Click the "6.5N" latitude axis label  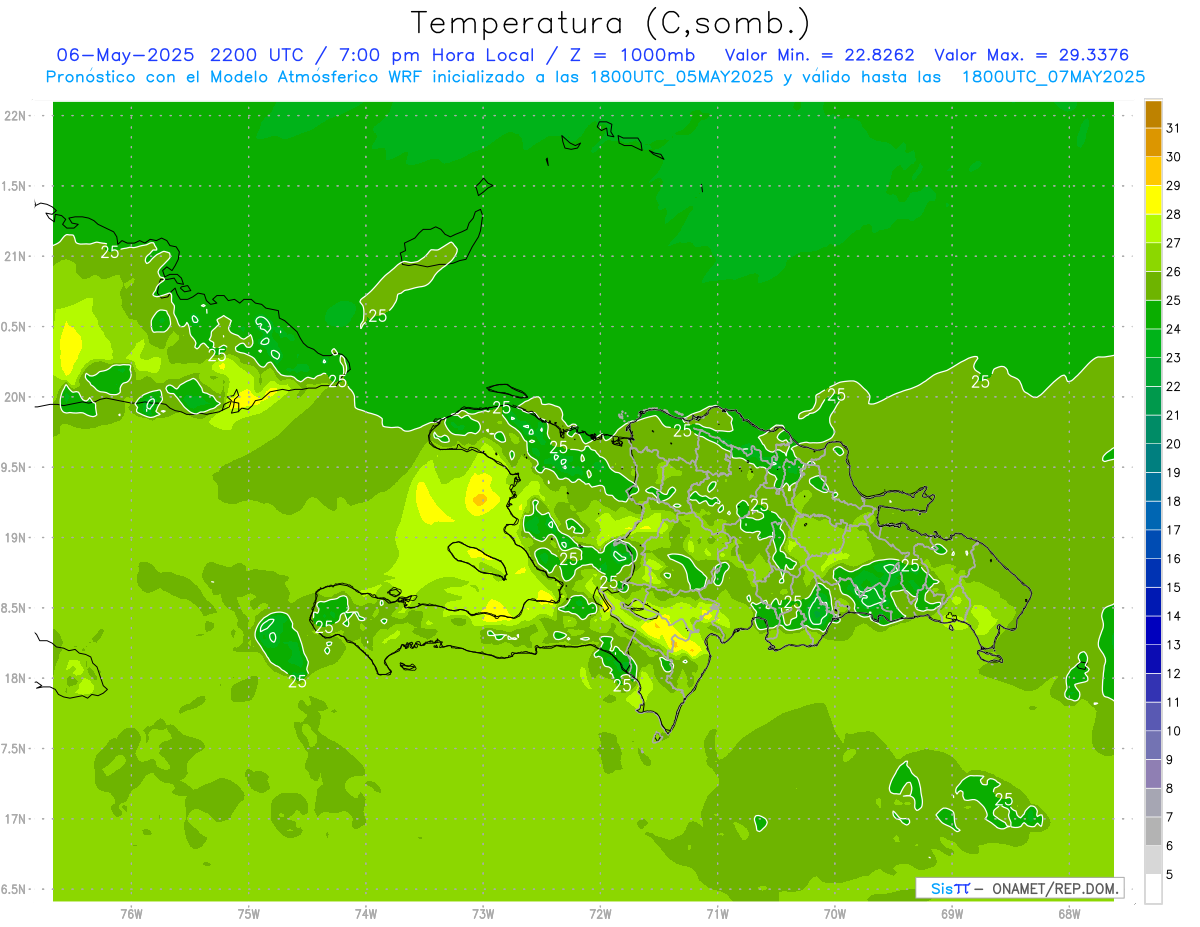tap(15, 889)
